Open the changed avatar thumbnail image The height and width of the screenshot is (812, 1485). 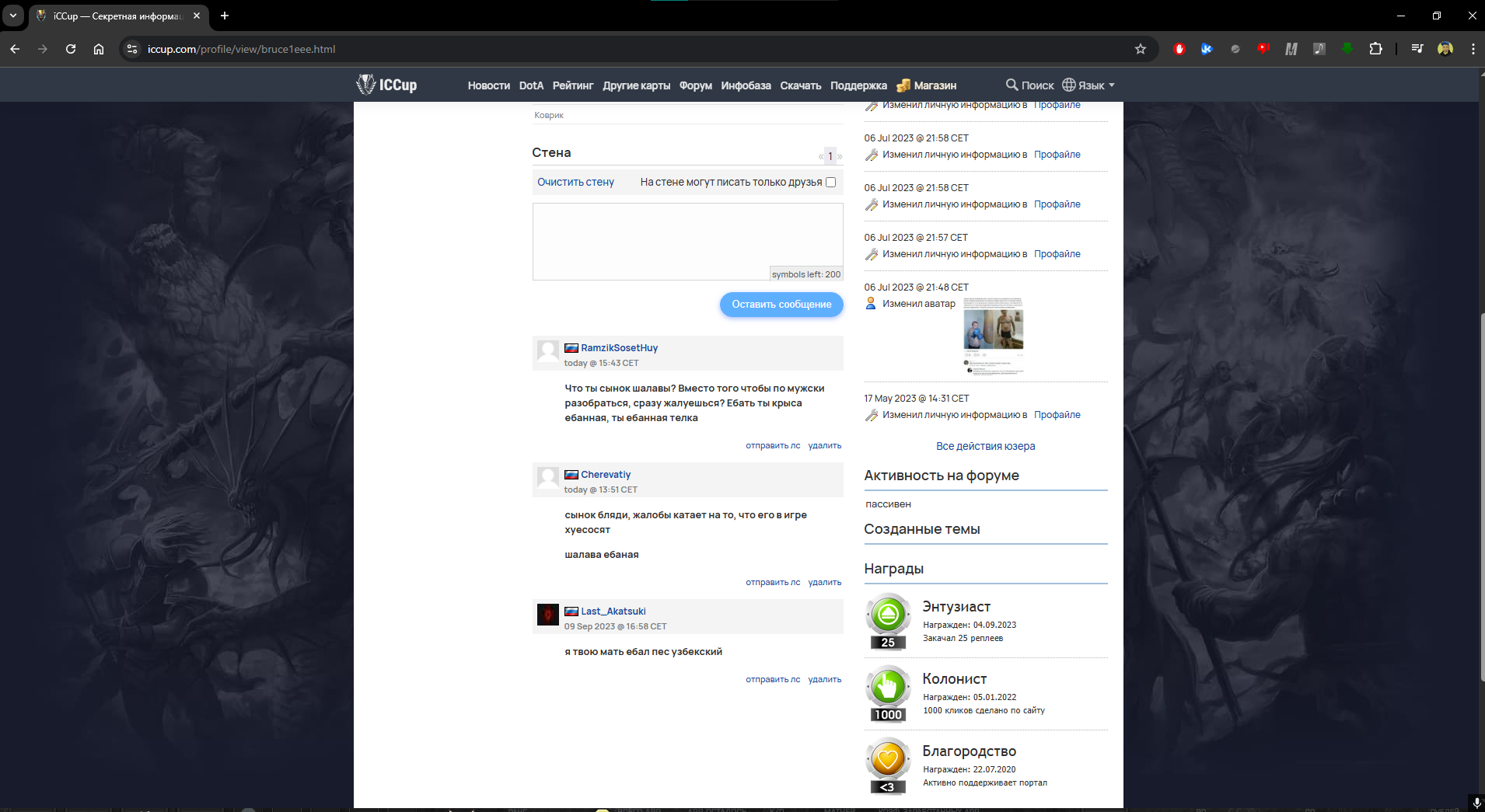pos(993,337)
